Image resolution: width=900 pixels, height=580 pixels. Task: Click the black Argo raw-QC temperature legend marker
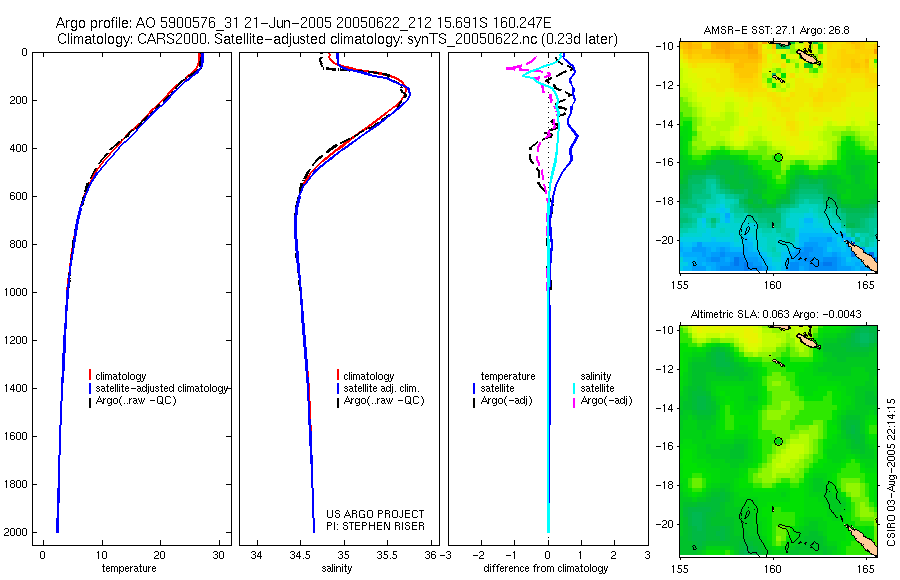point(90,401)
